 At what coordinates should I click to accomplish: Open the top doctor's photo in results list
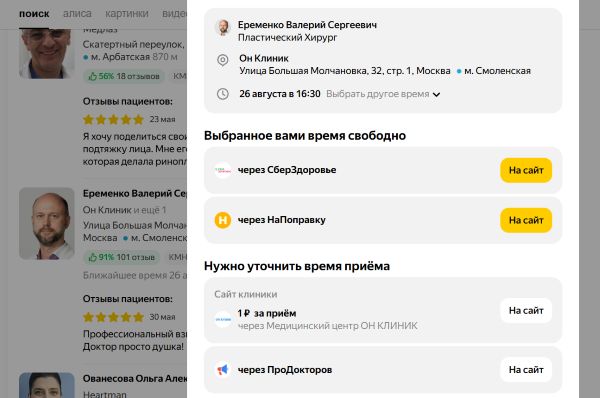[47, 54]
